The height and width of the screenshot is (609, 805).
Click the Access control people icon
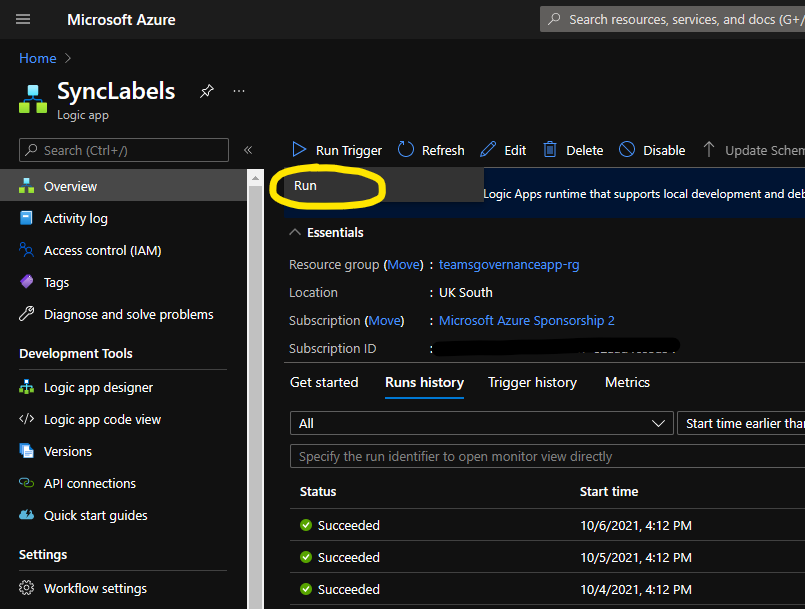[26, 250]
